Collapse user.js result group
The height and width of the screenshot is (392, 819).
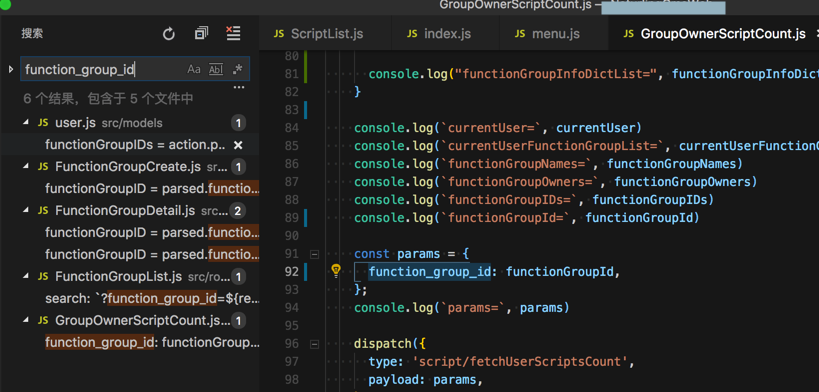26,123
